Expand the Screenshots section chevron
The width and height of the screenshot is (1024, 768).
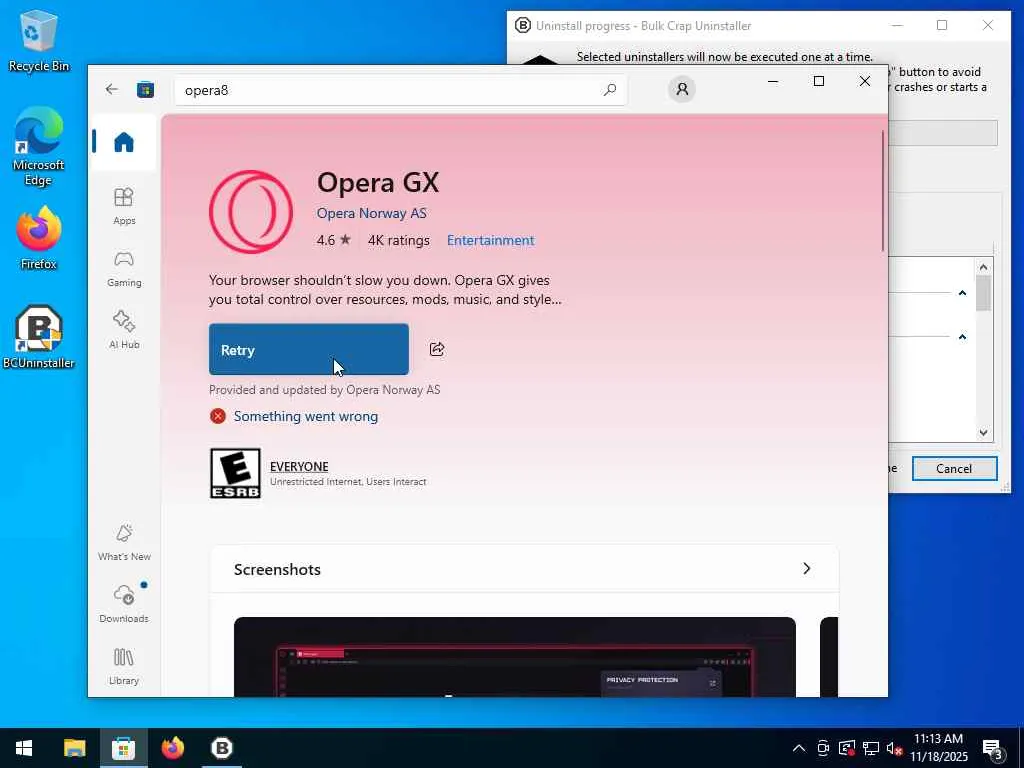coord(807,569)
